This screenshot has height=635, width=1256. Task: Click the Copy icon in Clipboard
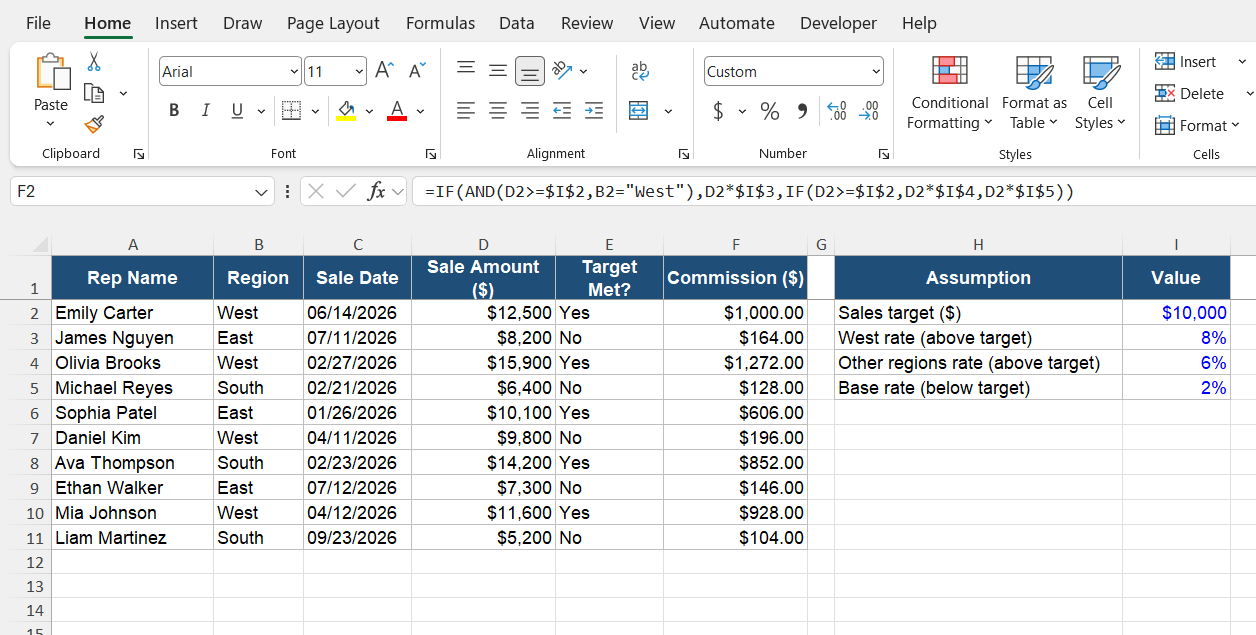click(x=94, y=93)
